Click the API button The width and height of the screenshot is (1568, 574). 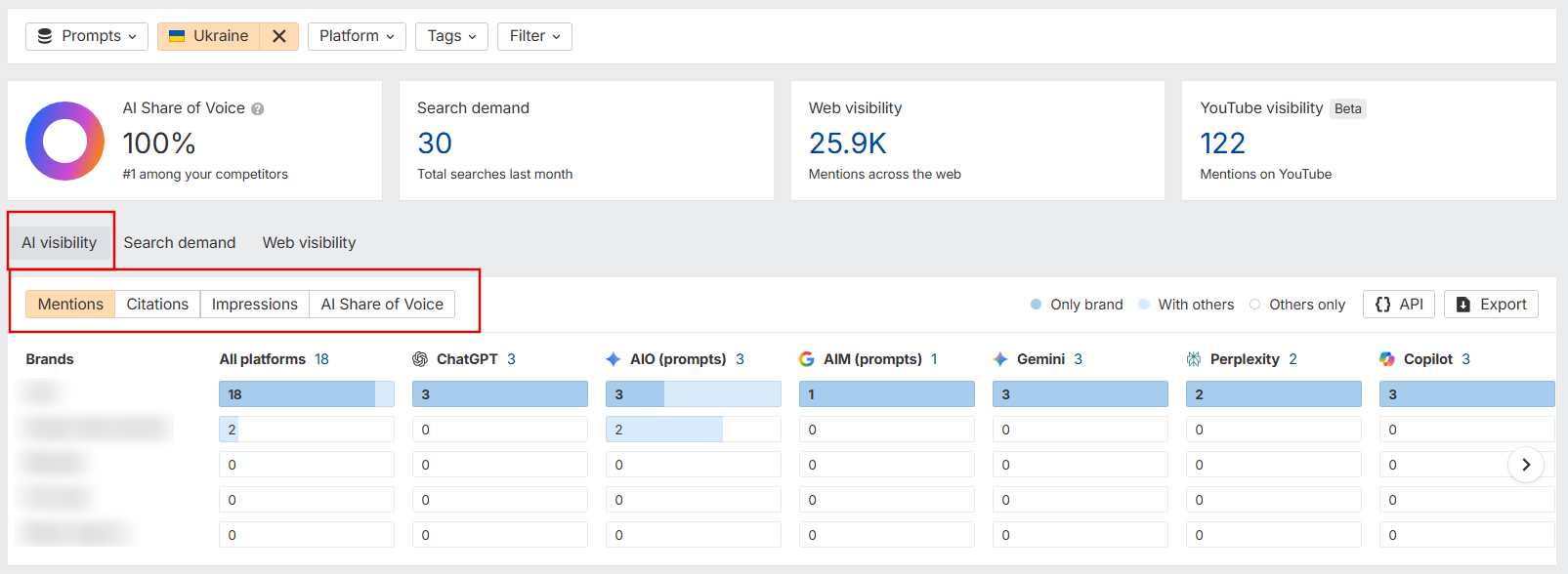[1399, 304]
